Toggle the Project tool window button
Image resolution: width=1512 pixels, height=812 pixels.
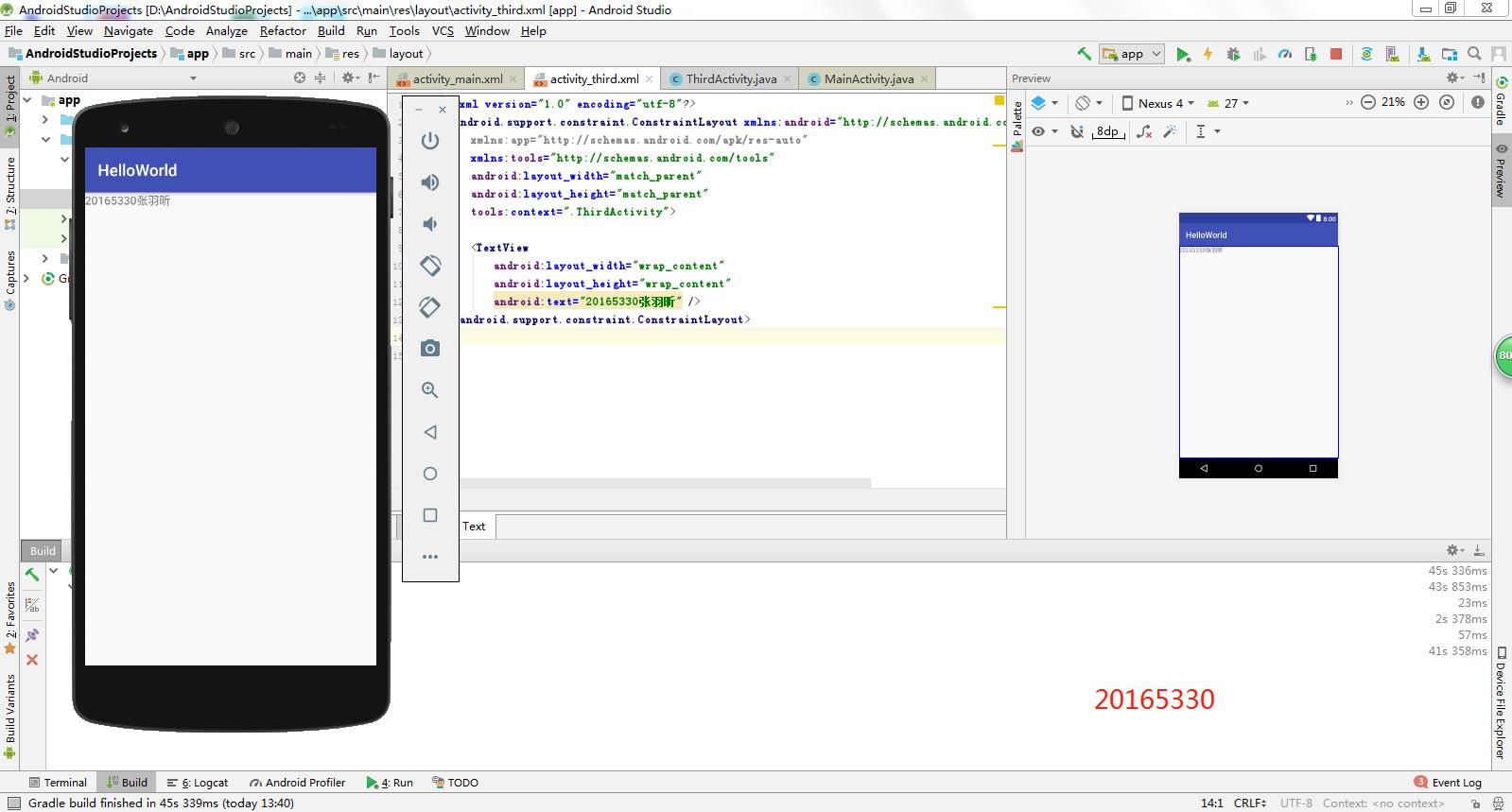[x=10, y=107]
